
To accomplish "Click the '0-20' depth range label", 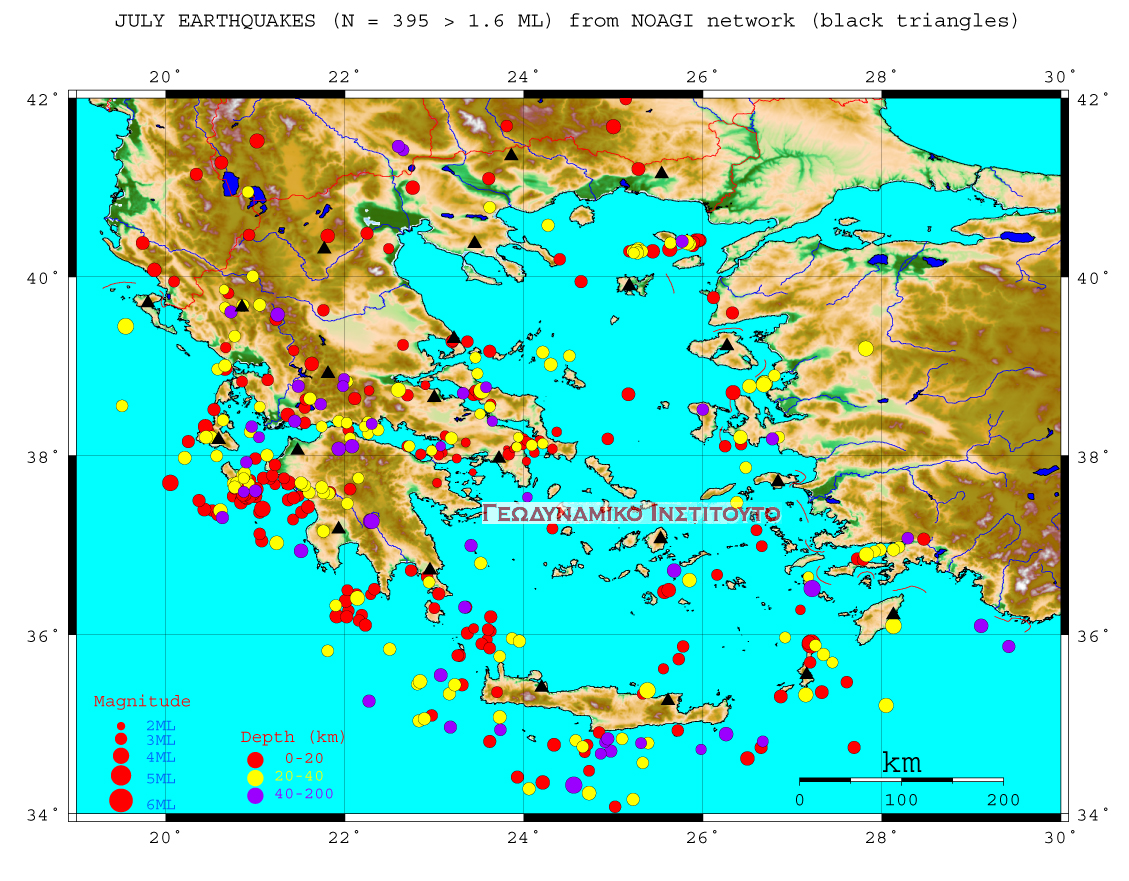I will tap(304, 758).
